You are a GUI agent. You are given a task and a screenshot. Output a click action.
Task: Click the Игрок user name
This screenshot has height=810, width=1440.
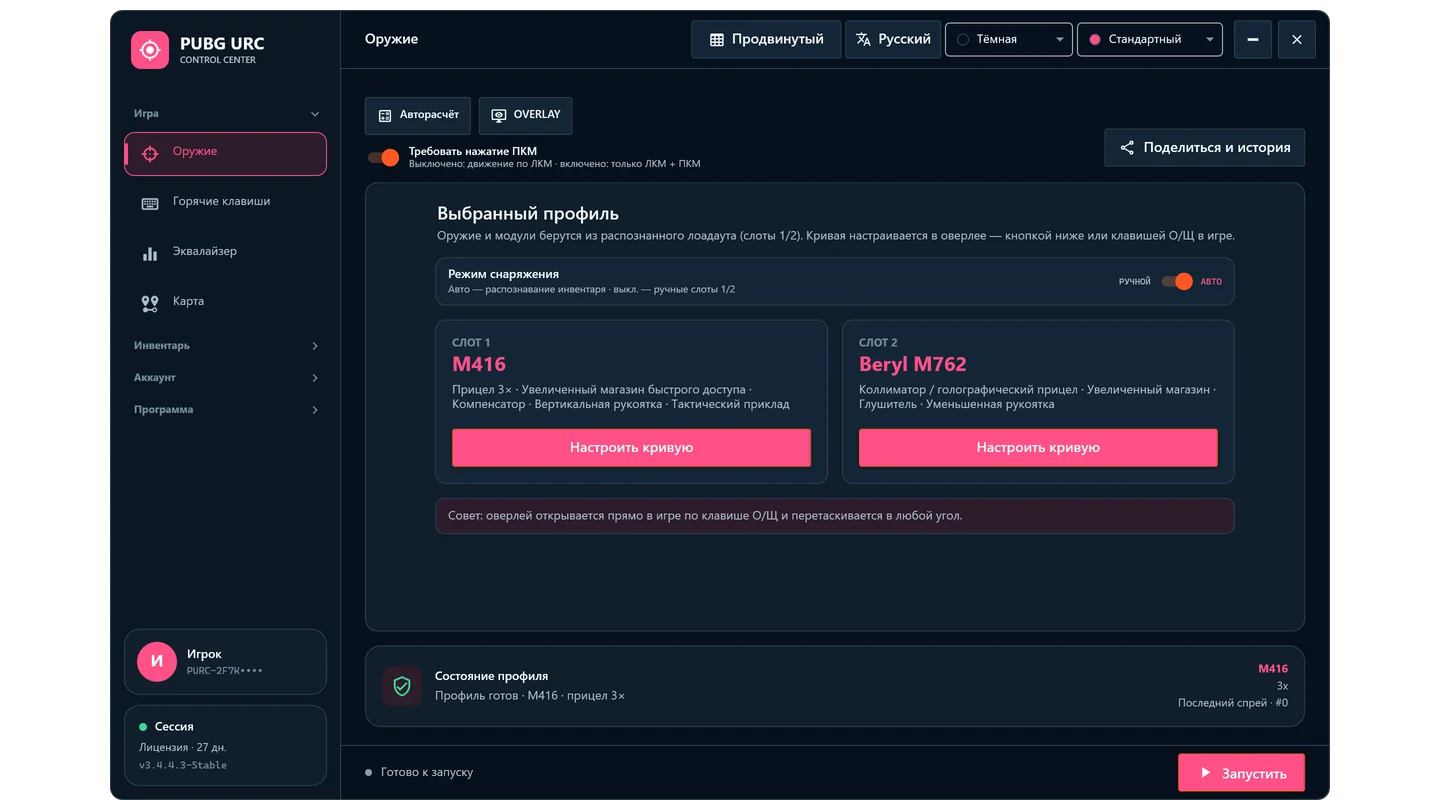204,654
